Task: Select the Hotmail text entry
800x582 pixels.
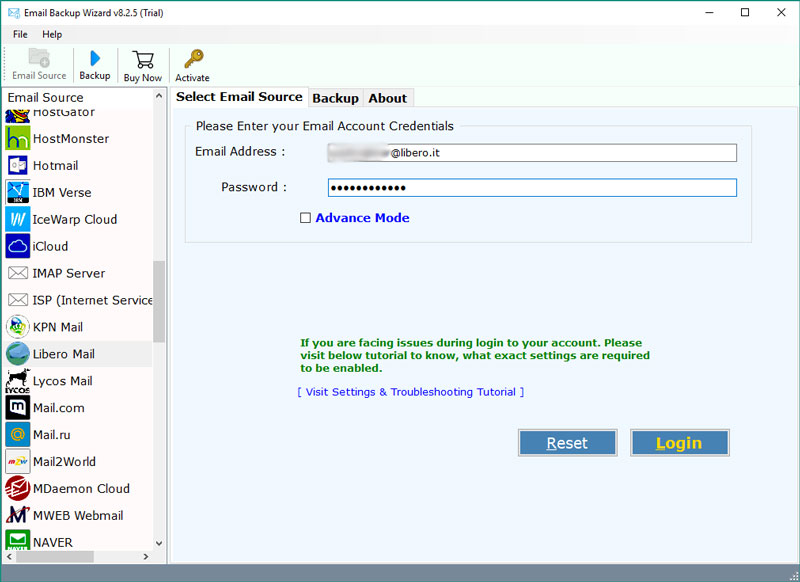Action: tap(56, 166)
